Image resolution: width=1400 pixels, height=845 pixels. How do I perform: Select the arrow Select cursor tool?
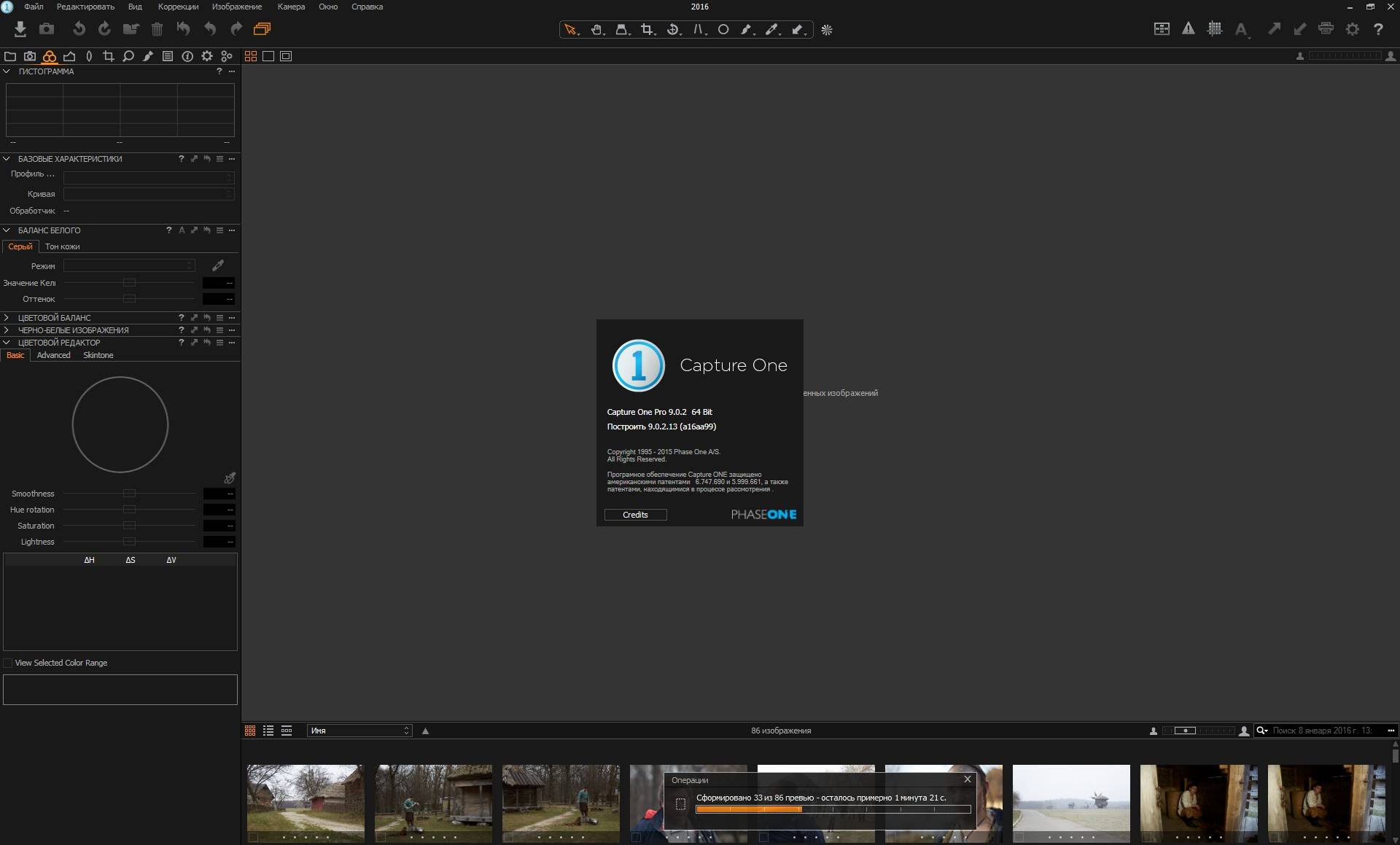click(571, 30)
